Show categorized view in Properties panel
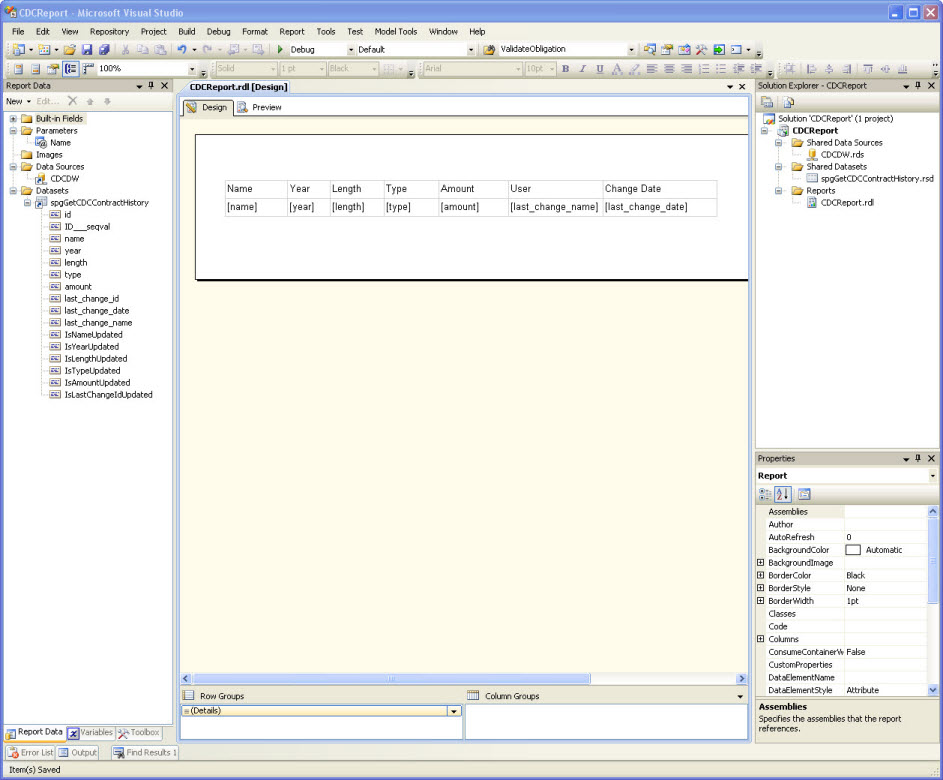Screen dimensions: 943x780 [x=766, y=494]
